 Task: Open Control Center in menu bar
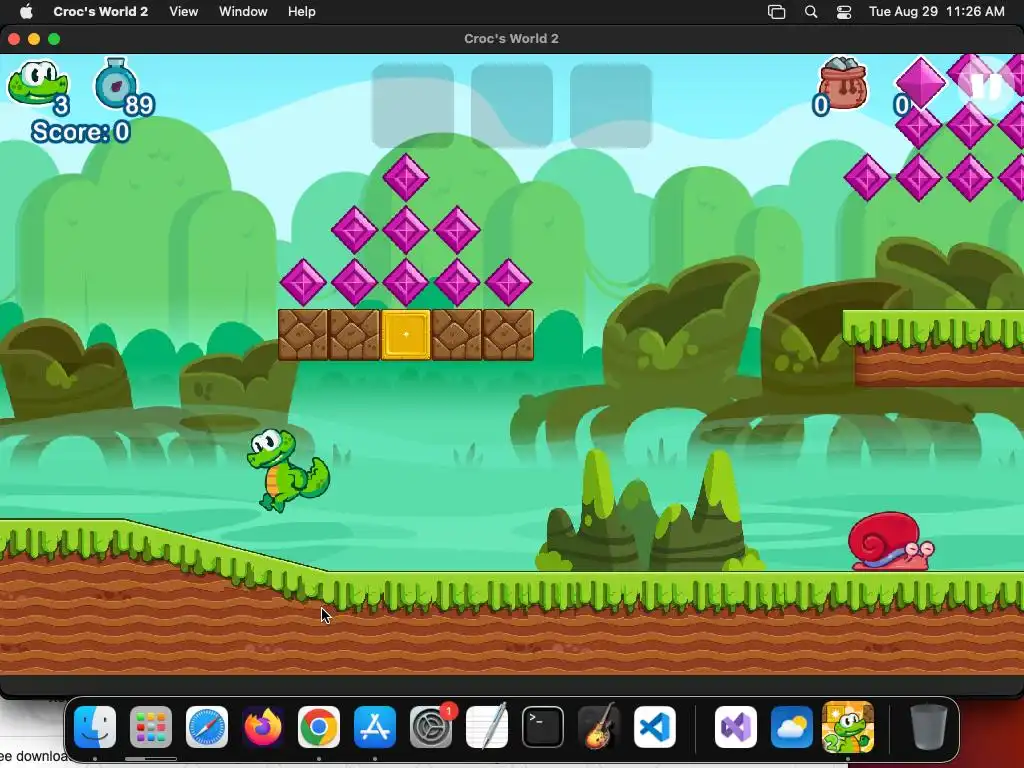coord(844,11)
